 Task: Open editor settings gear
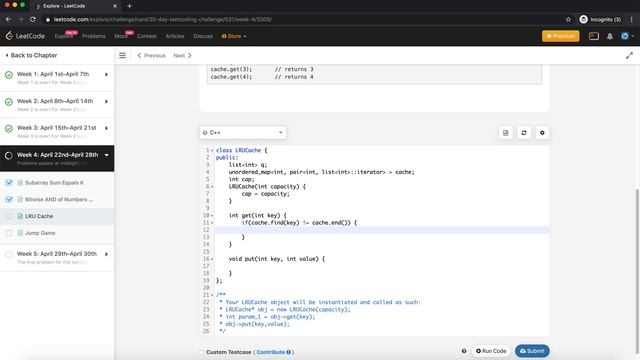[542, 133]
